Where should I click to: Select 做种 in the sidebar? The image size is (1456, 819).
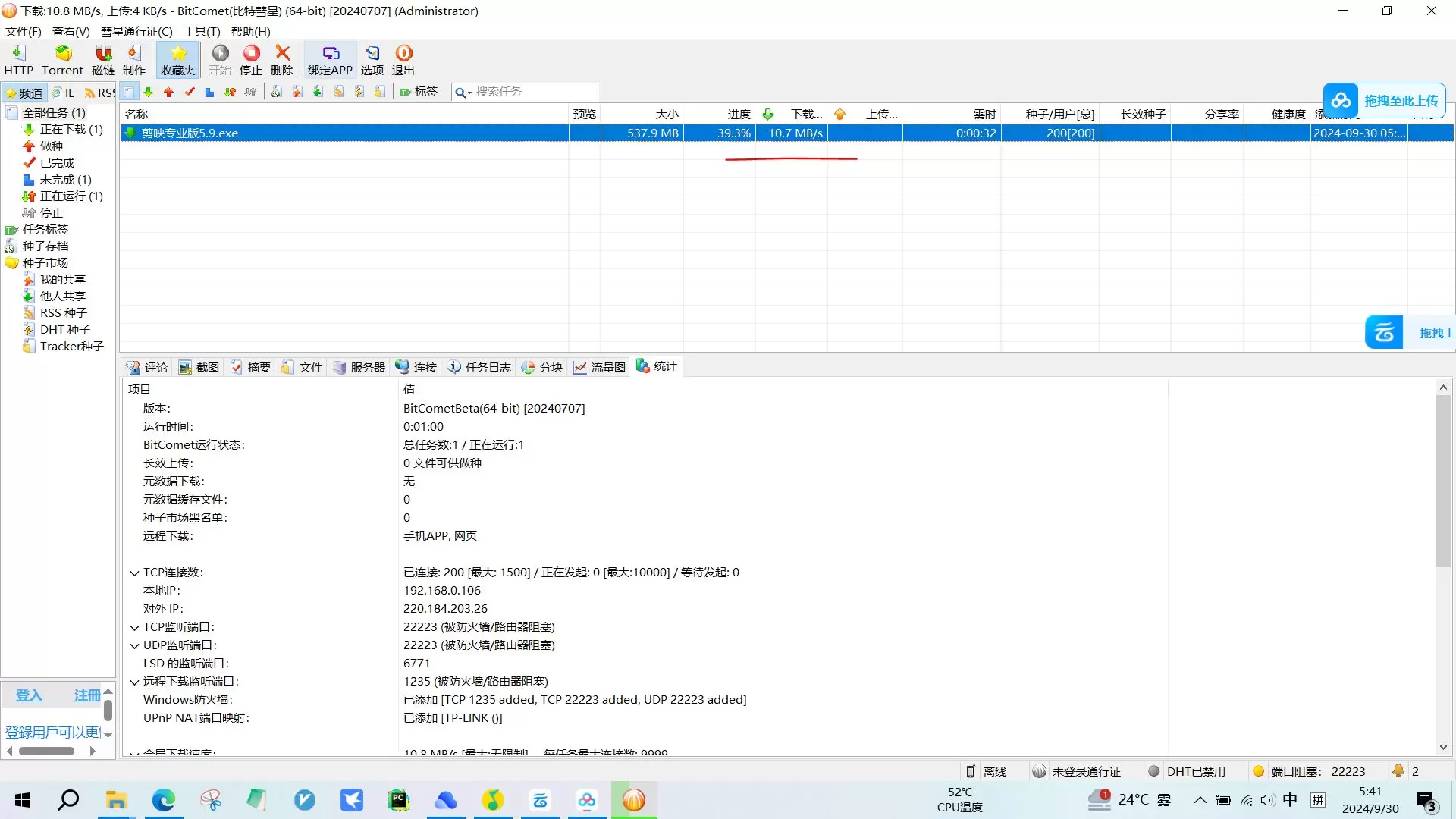tap(52, 146)
